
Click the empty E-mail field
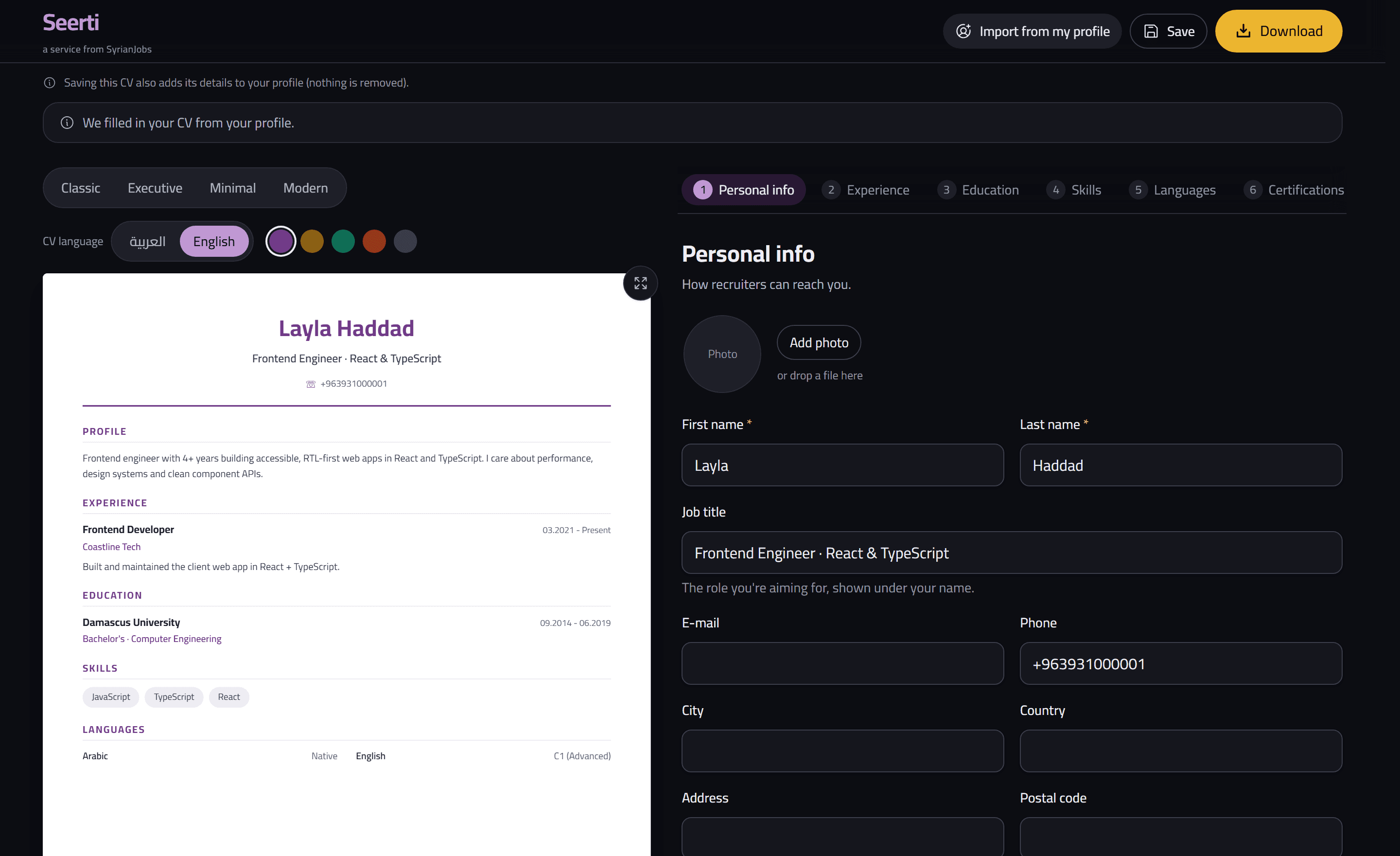coord(842,664)
